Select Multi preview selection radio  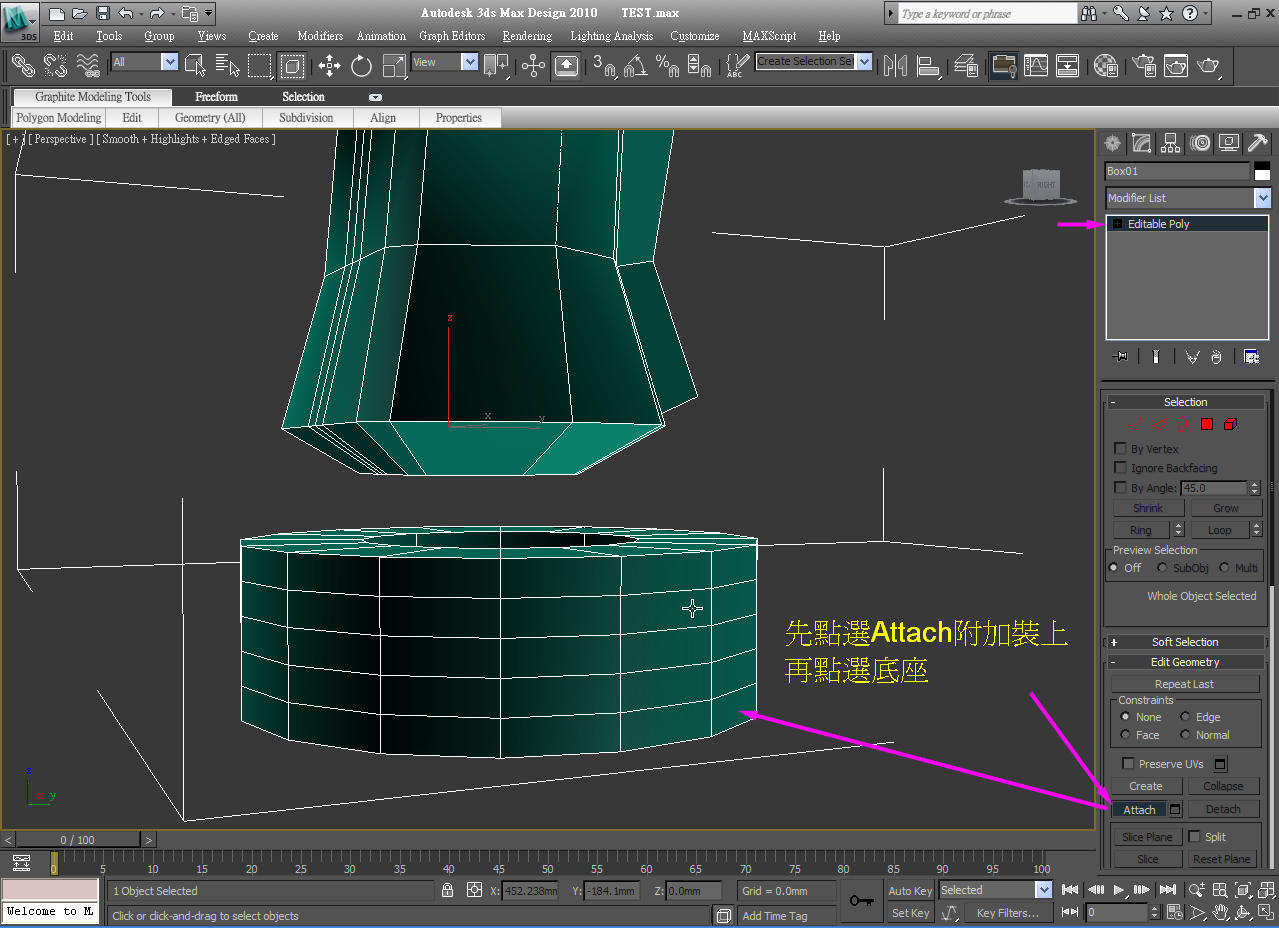(1224, 568)
